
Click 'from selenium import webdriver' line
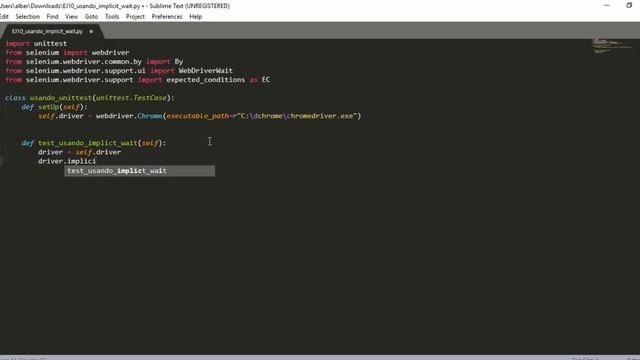(67, 53)
